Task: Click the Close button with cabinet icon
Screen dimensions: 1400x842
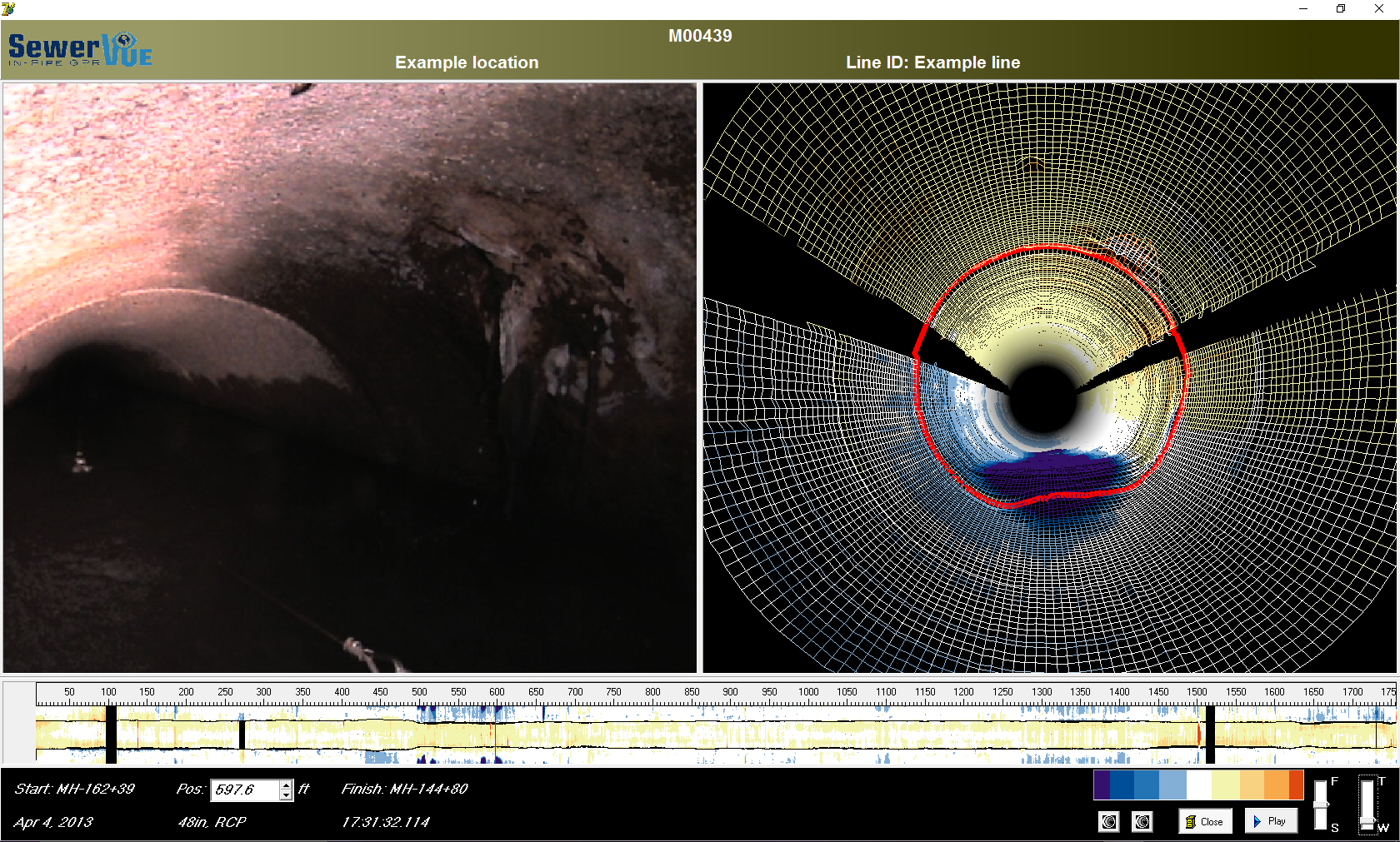Action: point(1205,821)
